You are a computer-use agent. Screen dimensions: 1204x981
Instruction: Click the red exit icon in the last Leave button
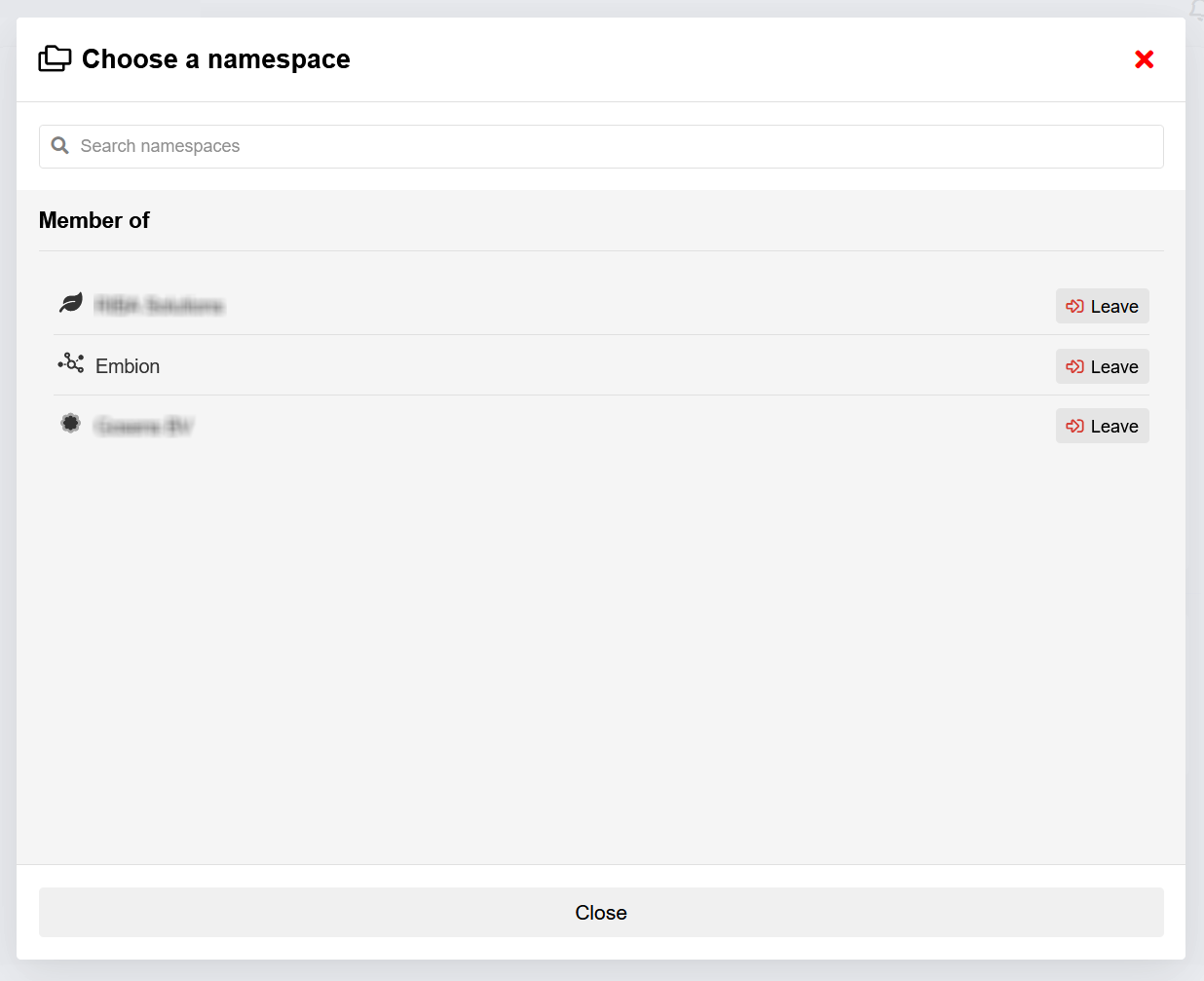click(1075, 426)
